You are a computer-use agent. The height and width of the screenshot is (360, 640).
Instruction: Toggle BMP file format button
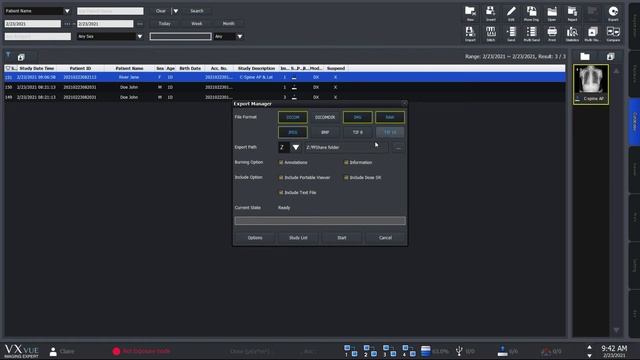pos(325,132)
